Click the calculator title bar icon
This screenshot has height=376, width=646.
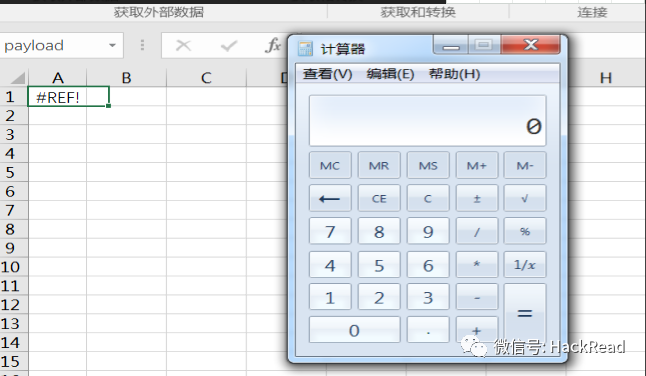click(x=305, y=49)
